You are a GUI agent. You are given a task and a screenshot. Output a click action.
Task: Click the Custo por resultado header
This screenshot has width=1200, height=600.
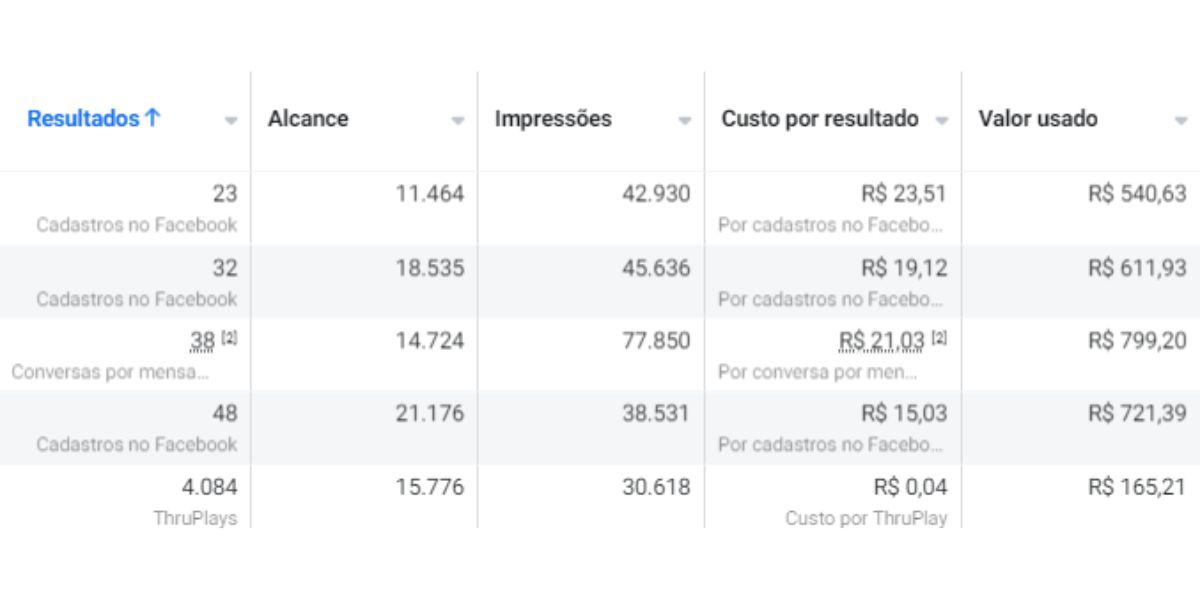click(820, 119)
